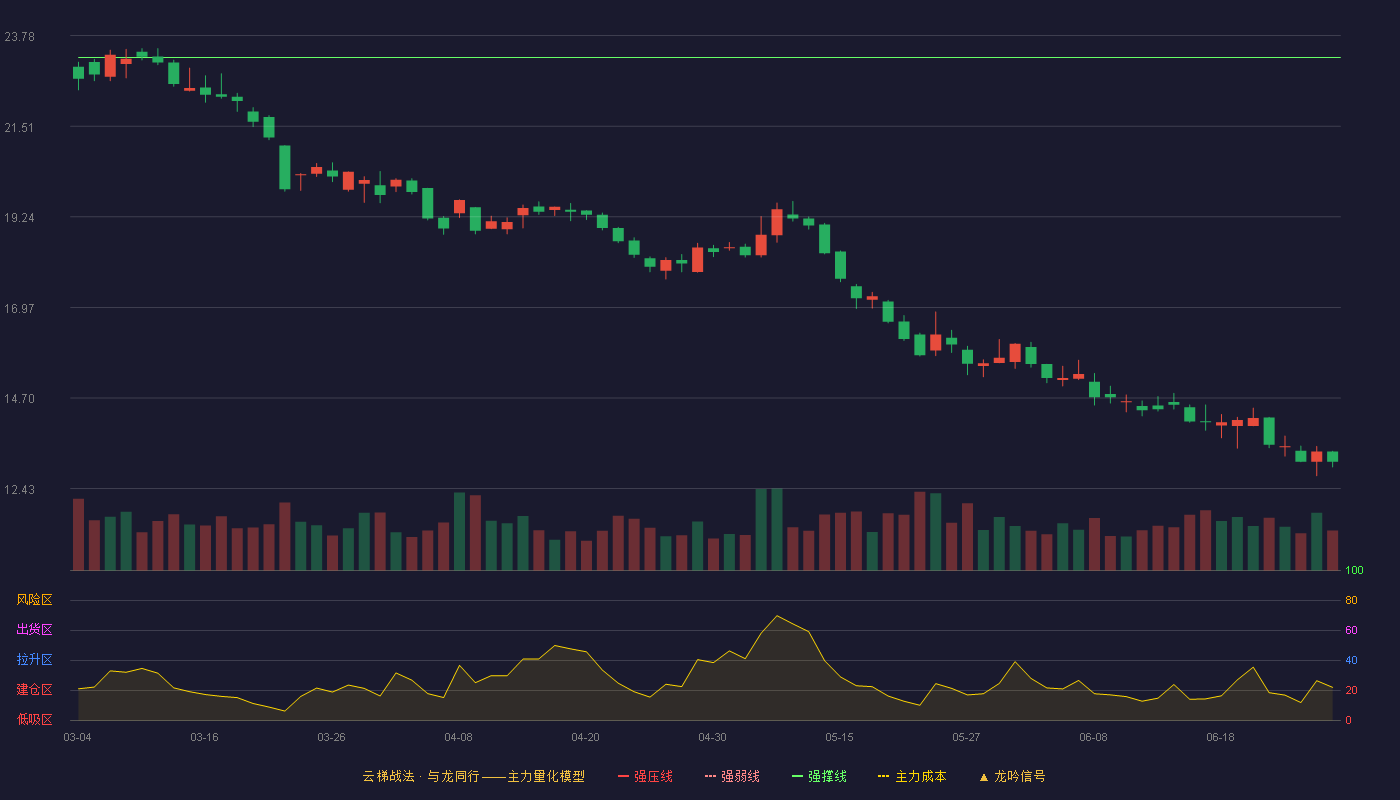Click the 05-27 date label
The image size is (1400, 800).
tap(966, 737)
